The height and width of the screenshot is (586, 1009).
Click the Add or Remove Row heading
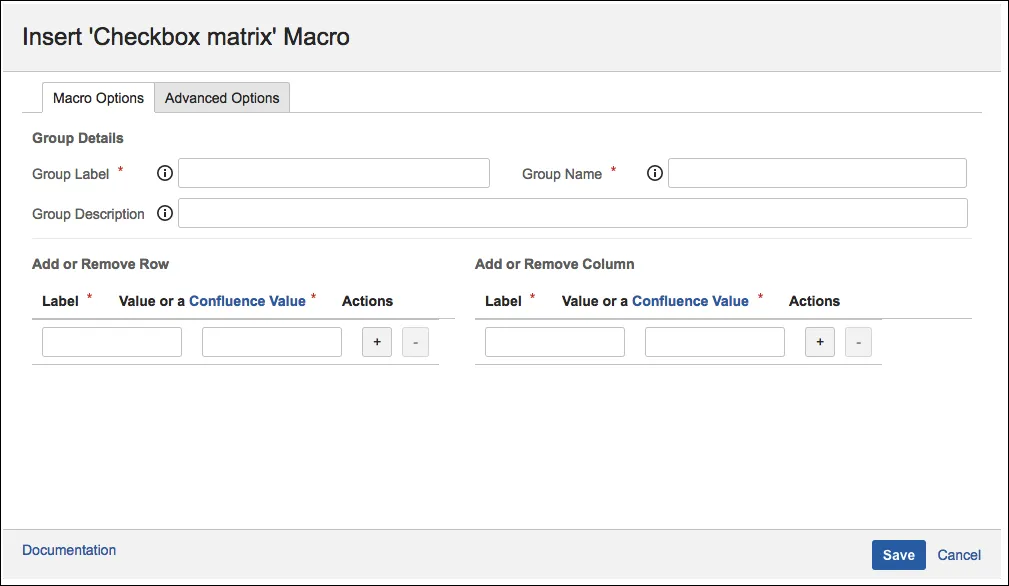(100, 264)
